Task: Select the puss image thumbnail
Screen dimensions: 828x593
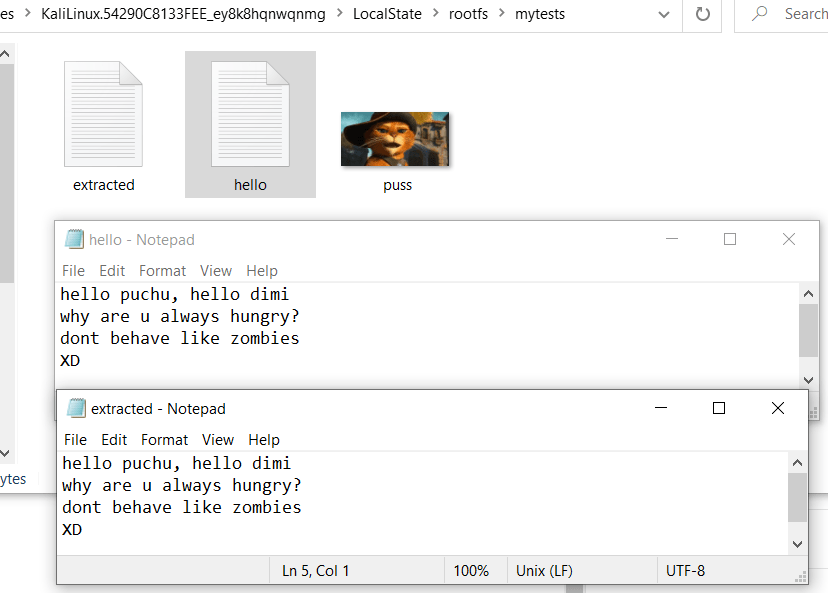Action: [395, 139]
